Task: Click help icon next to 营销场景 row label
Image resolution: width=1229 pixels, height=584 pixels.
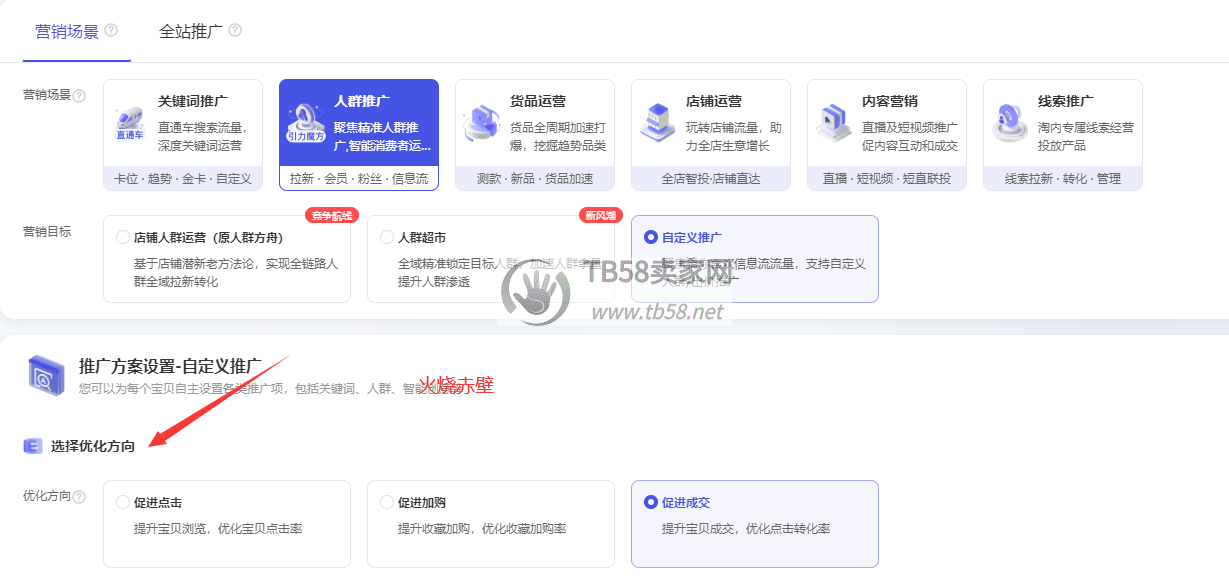Action: click(x=79, y=96)
